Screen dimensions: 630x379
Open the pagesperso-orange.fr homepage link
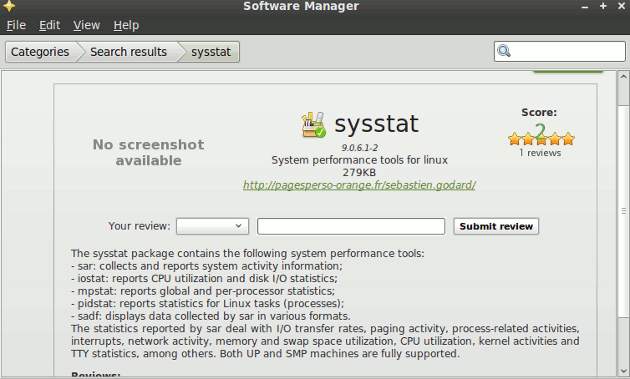(359, 185)
